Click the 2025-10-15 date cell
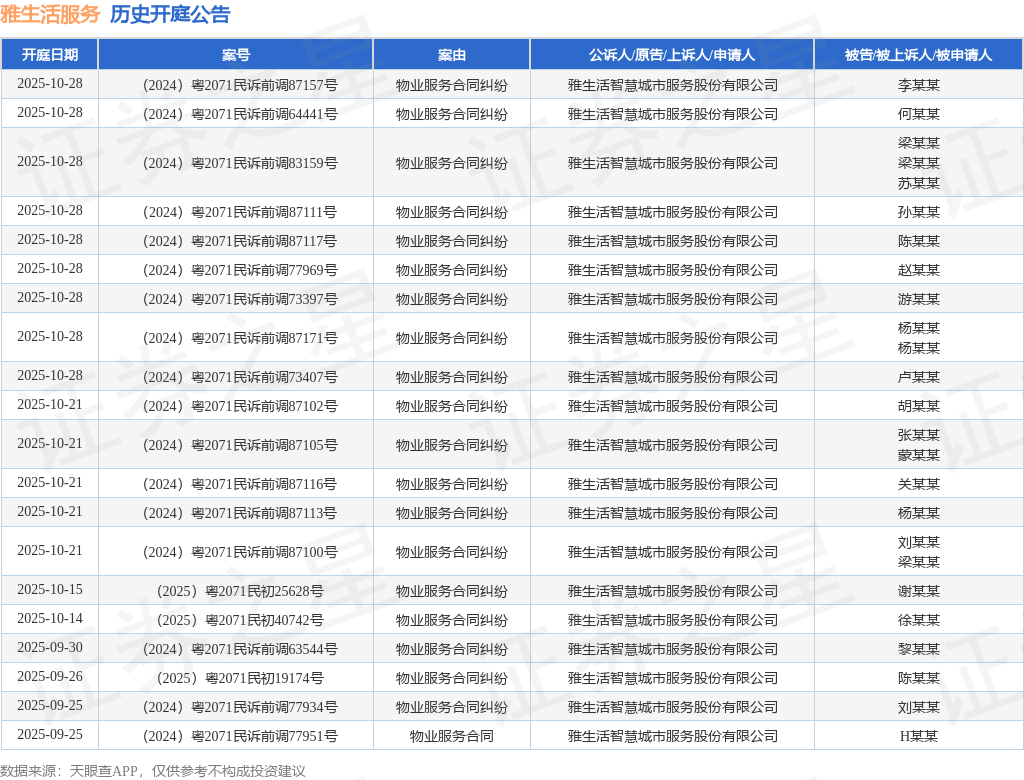 tap(50, 589)
